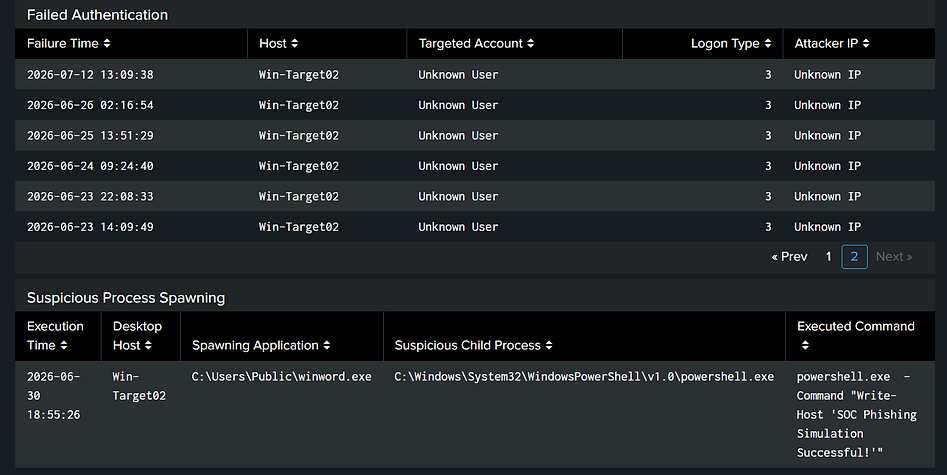Click the powershell.exe child process path
The height and width of the screenshot is (475, 947).
[584, 376]
